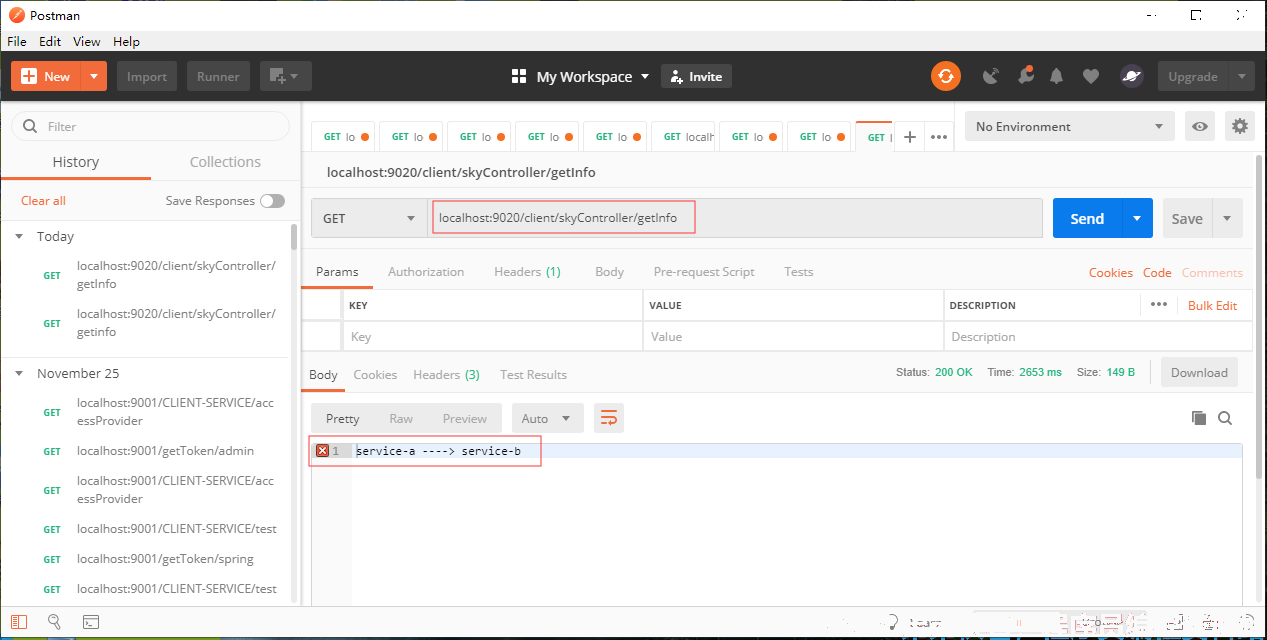The image size is (1267, 640).
Task: Toggle the wrap lines icon in response
Action: click(608, 418)
